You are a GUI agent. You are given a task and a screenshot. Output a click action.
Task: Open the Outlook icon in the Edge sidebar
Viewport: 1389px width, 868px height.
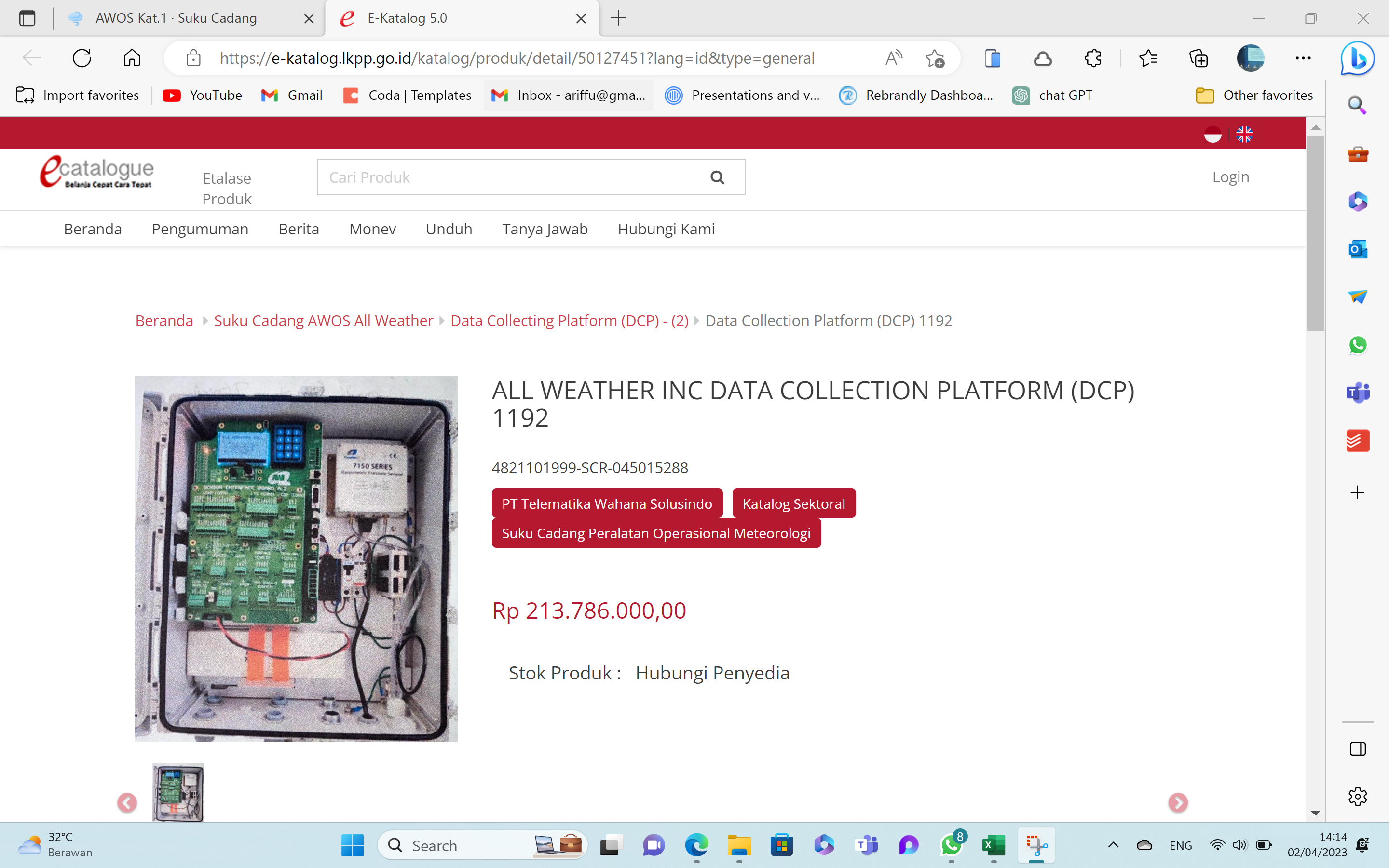pyautogui.click(x=1358, y=249)
